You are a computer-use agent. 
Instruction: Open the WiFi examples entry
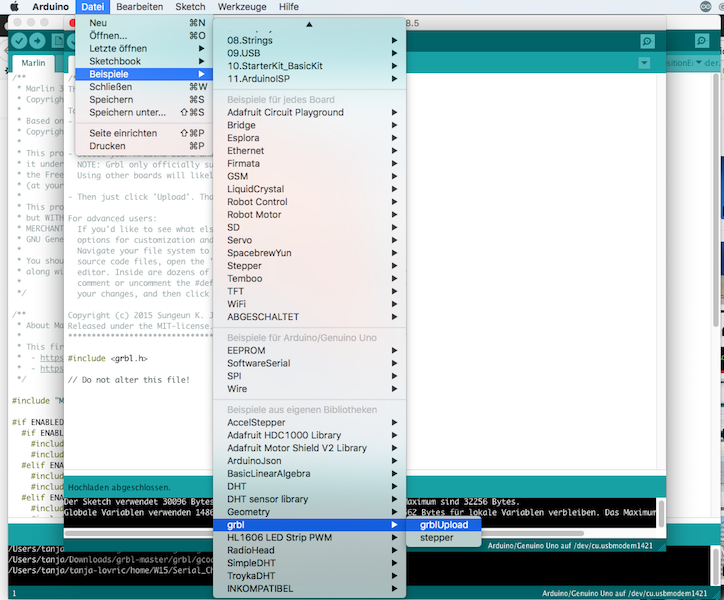click(x=309, y=304)
